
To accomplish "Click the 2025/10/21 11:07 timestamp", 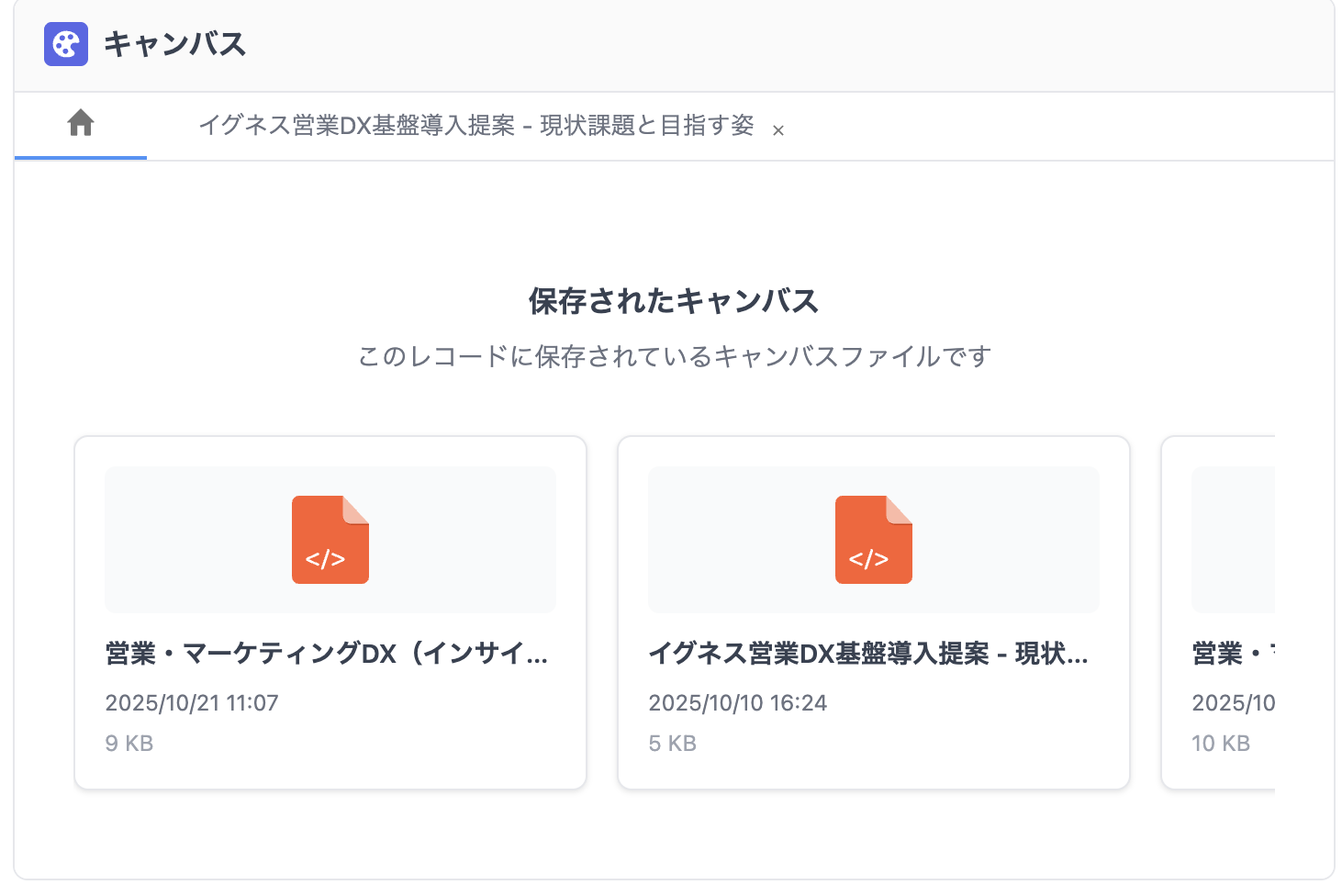I will coord(192,703).
